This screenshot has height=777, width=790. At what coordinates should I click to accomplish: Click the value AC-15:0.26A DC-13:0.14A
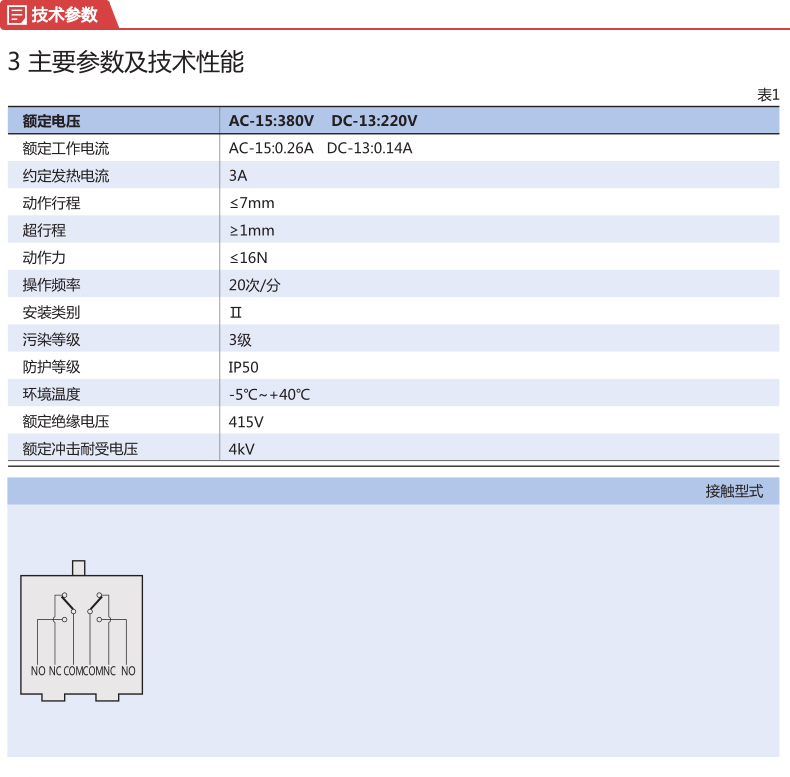320,148
